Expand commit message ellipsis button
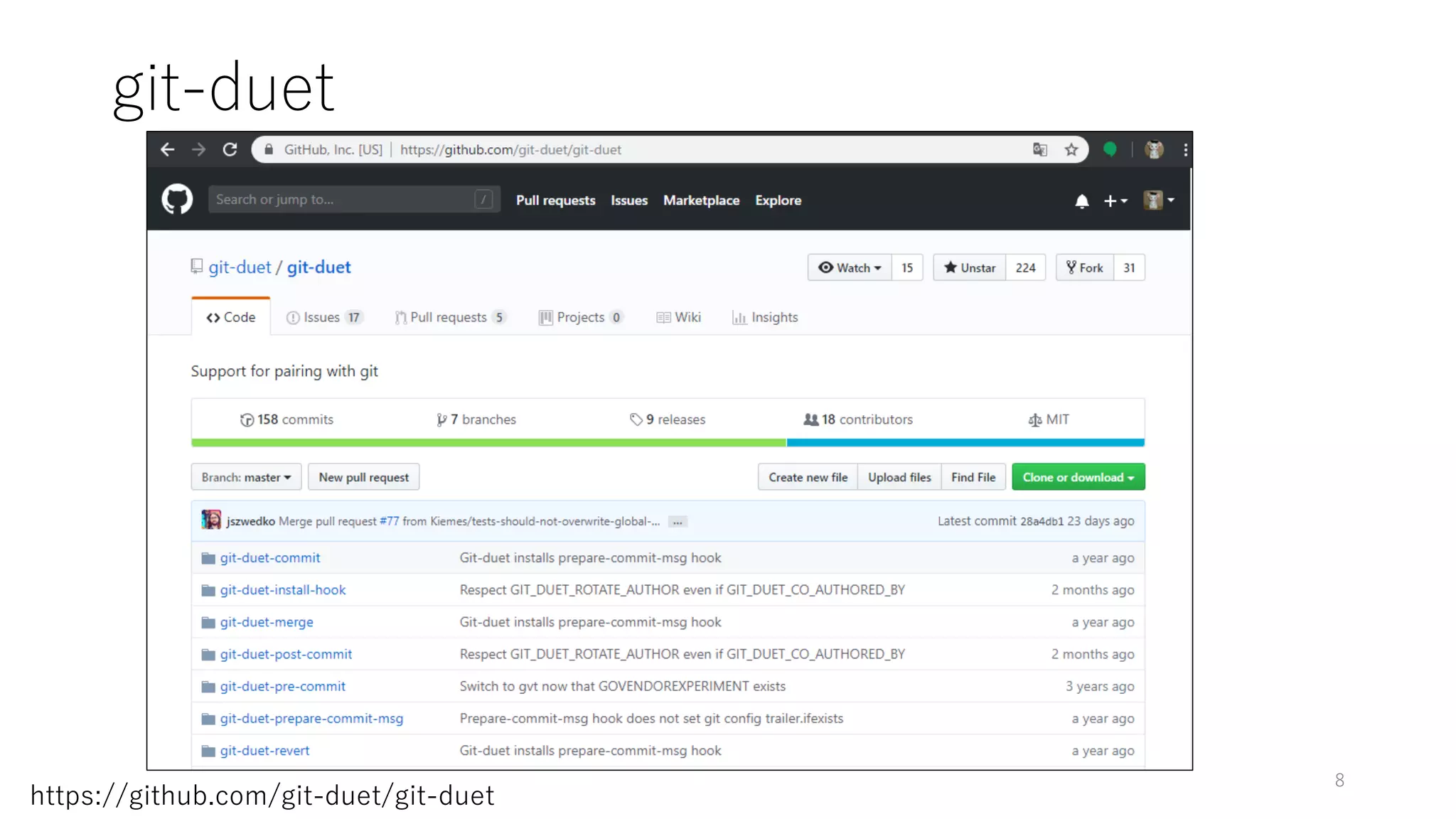1456x819 pixels. click(678, 522)
